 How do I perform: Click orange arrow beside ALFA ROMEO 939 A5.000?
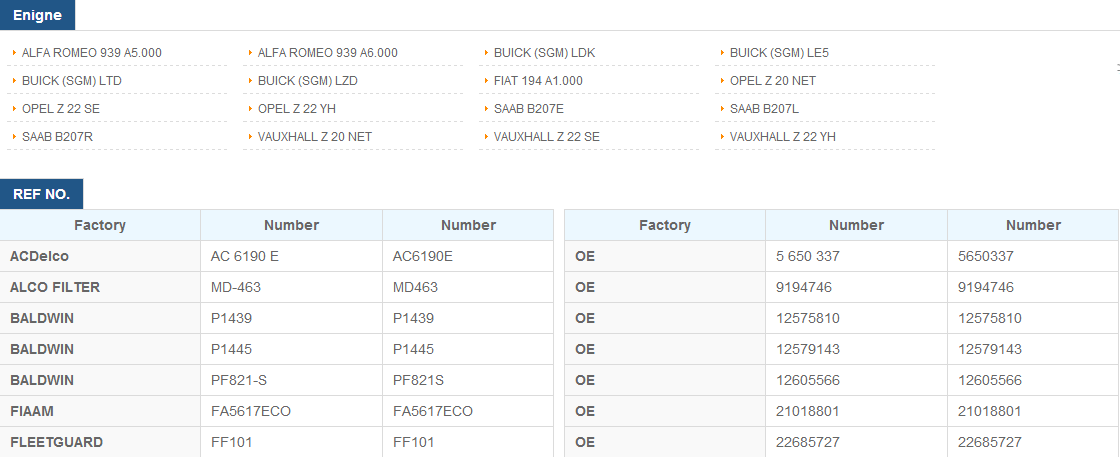coord(14,52)
